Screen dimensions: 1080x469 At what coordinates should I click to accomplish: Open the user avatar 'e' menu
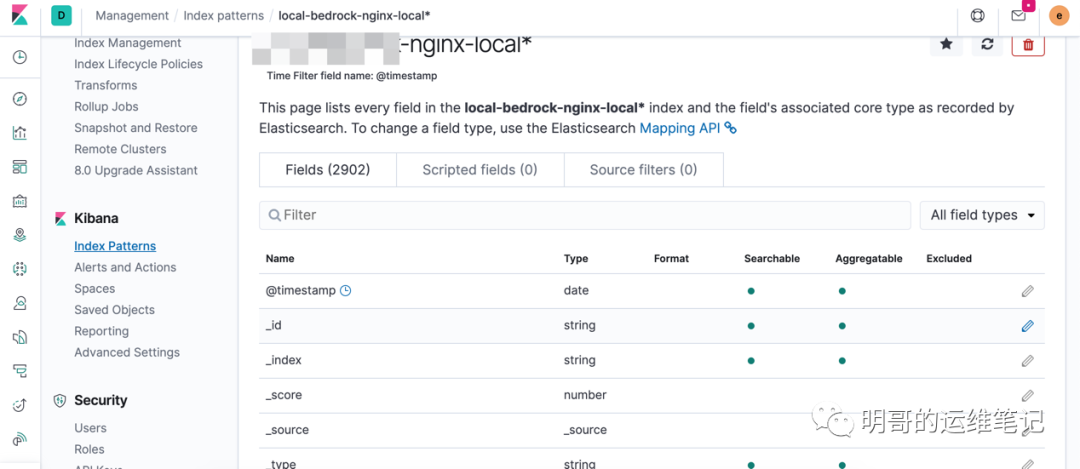point(1059,15)
